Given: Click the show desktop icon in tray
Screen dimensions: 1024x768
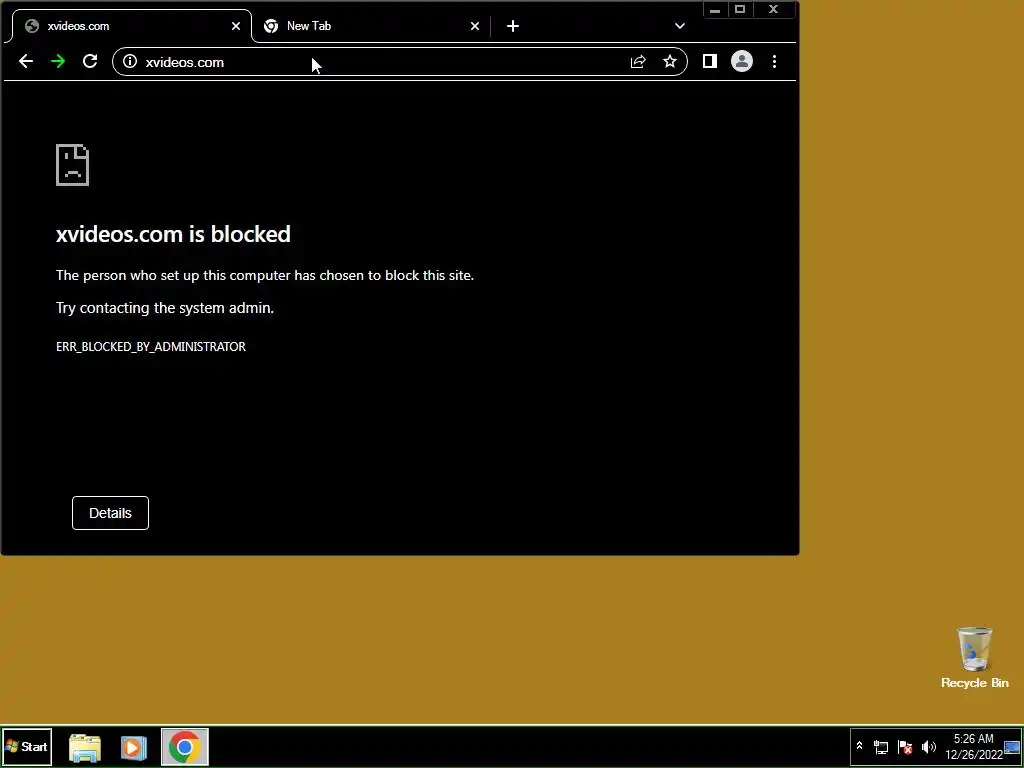Looking at the screenshot, I should (1012, 747).
